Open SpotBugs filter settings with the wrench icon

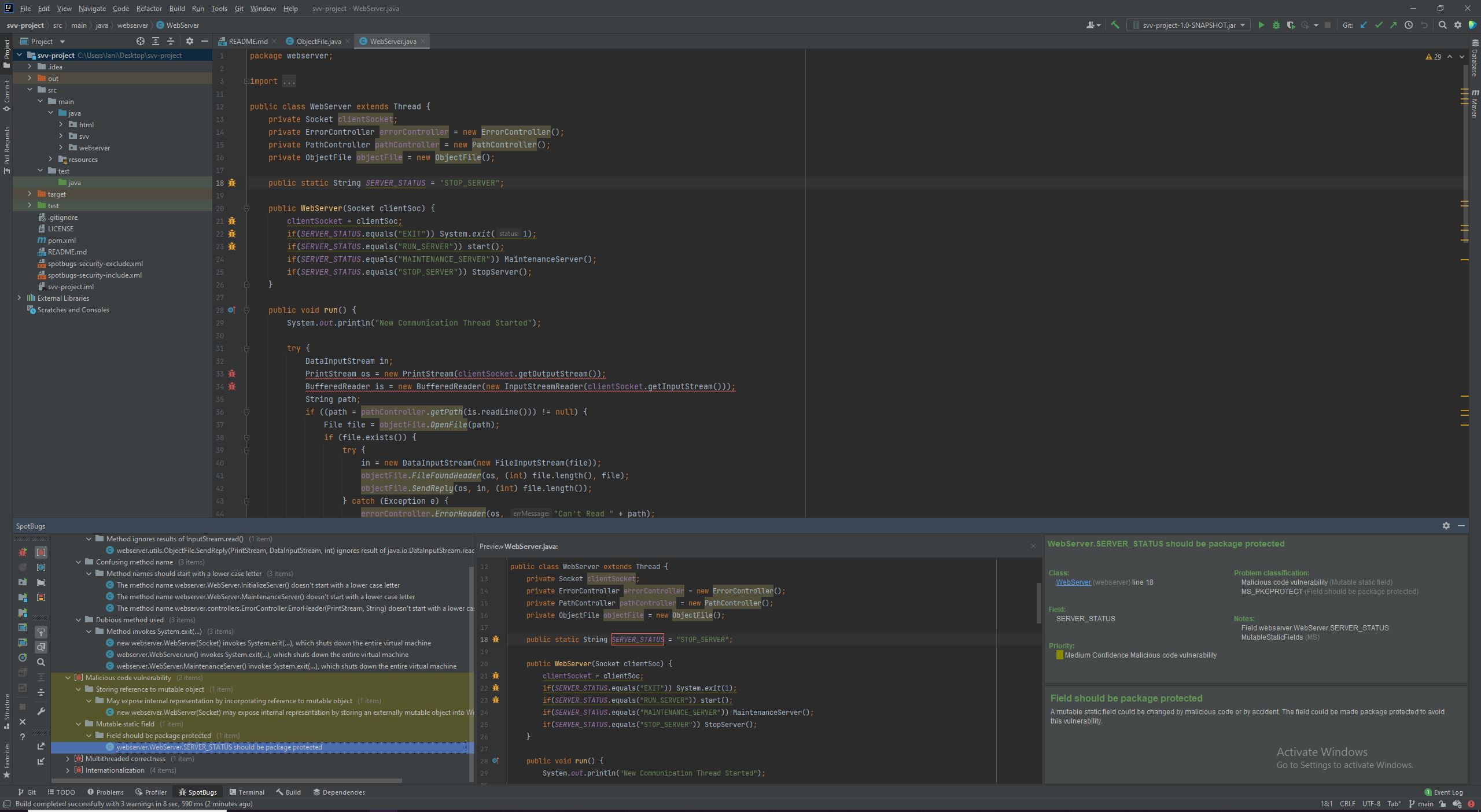(x=41, y=713)
